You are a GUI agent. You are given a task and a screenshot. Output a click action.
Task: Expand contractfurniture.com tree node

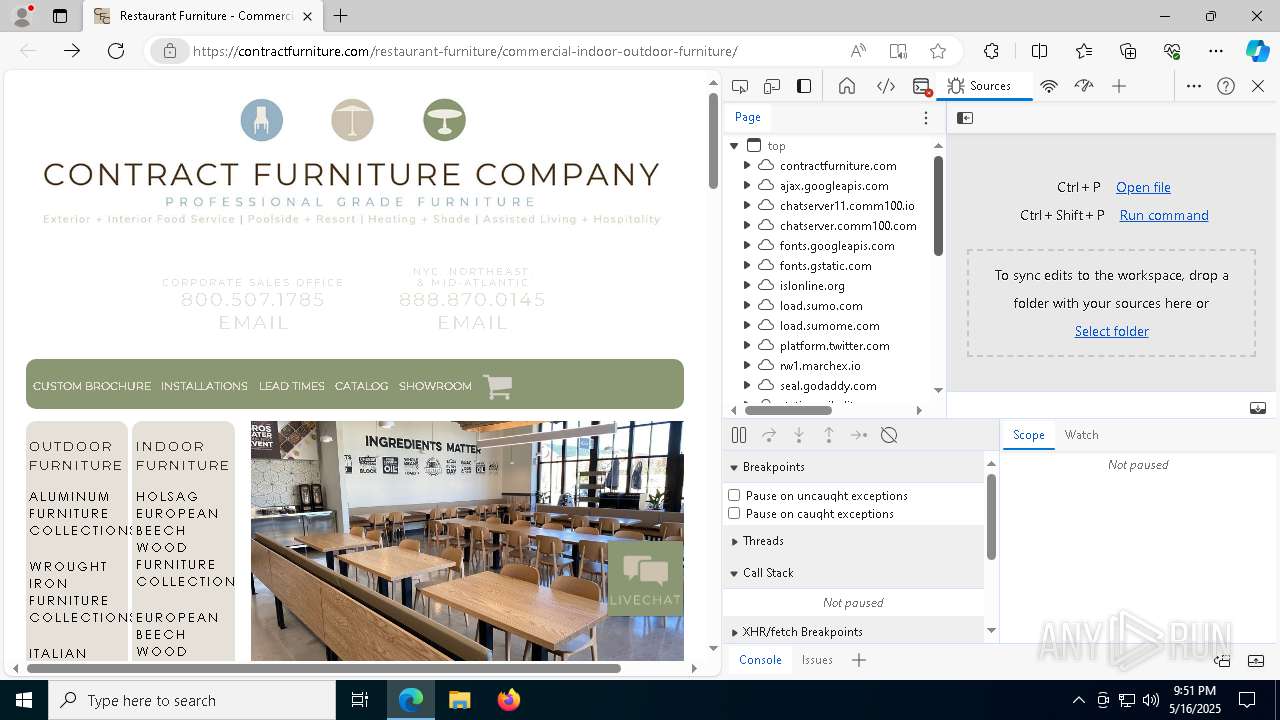747,166
